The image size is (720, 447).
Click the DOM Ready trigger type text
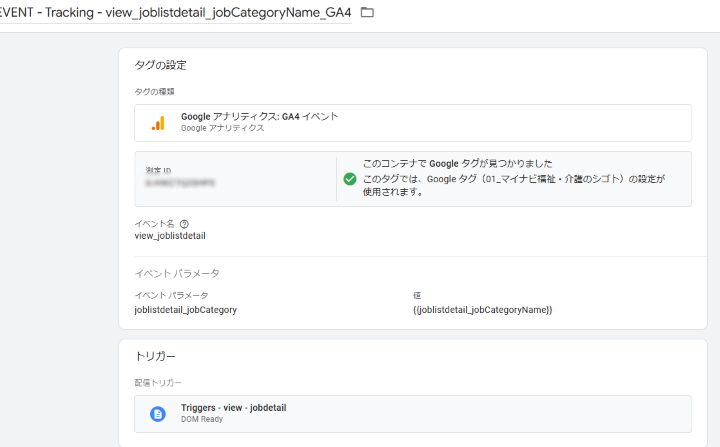pyautogui.click(x=202, y=419)
